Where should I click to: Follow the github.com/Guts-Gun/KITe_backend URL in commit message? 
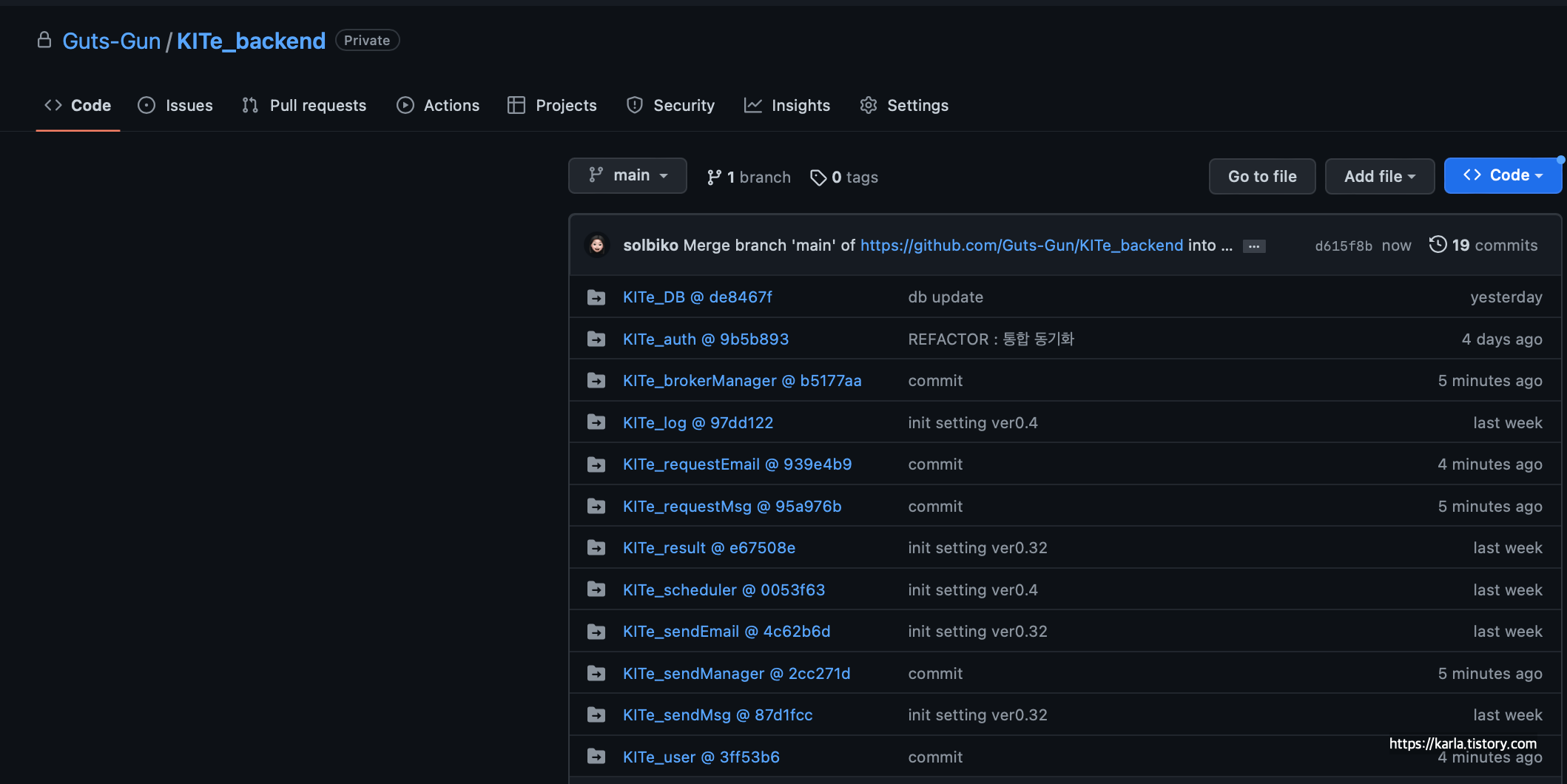[x=1022, y=245]
